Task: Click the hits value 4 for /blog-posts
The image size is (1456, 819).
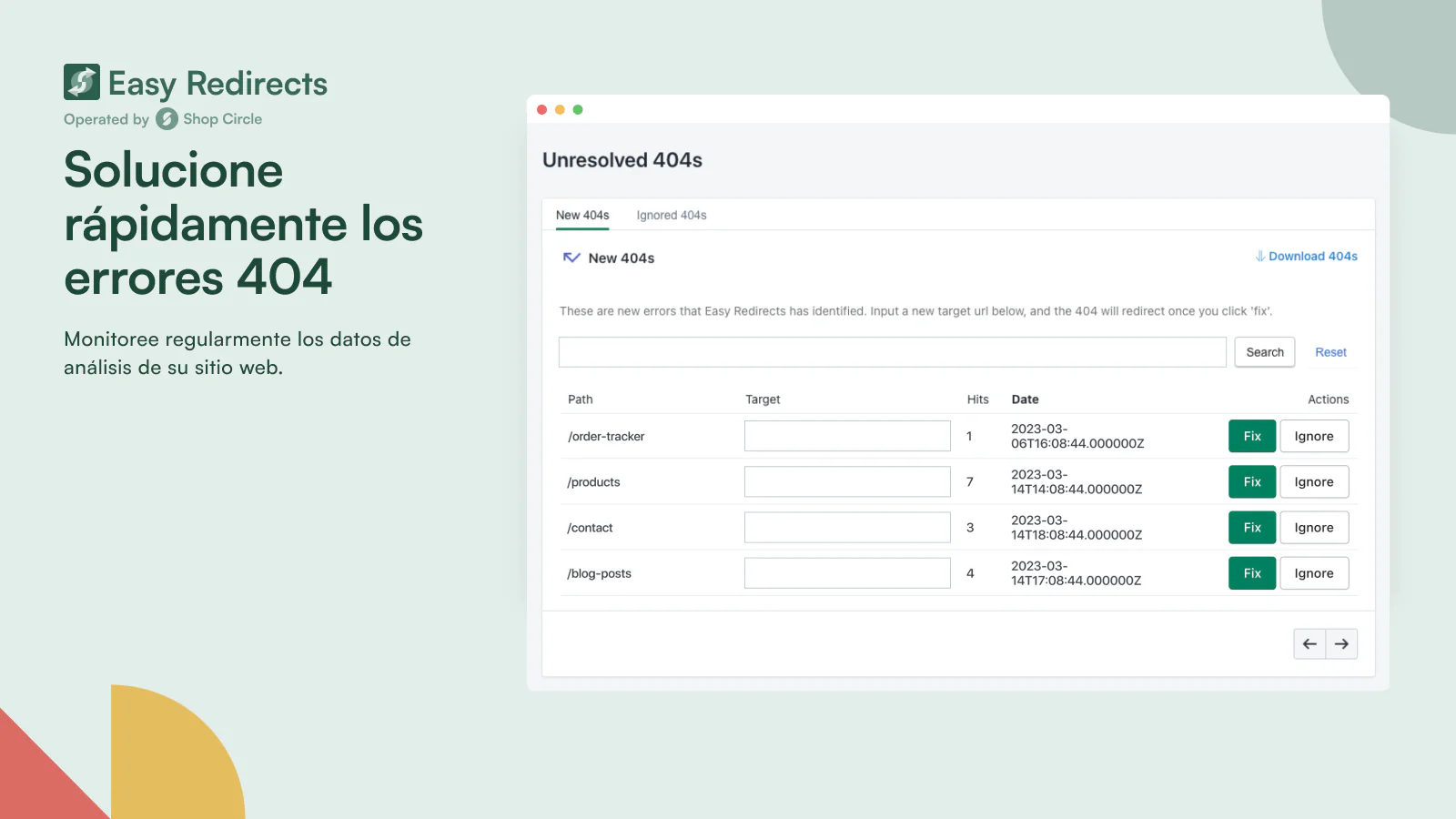Action: tap(970, 573)
